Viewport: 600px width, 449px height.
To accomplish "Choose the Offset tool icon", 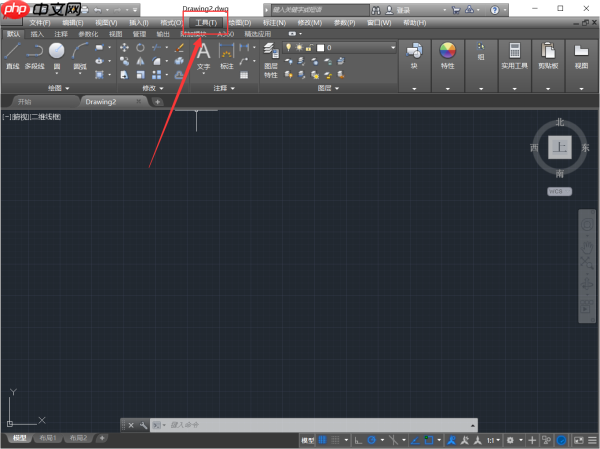I will 179,75.
